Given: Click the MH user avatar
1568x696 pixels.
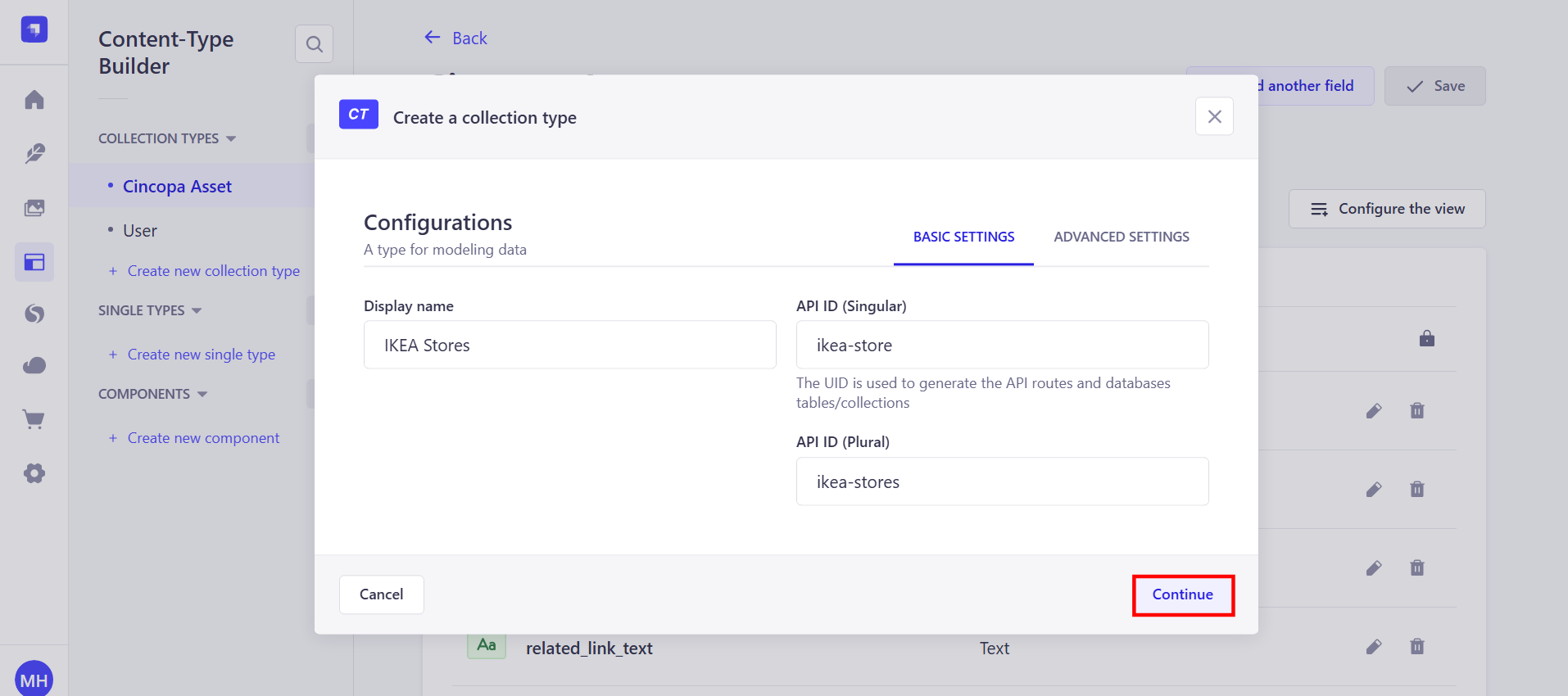Looking at the screenshot, I should click(x=34, y=680).
